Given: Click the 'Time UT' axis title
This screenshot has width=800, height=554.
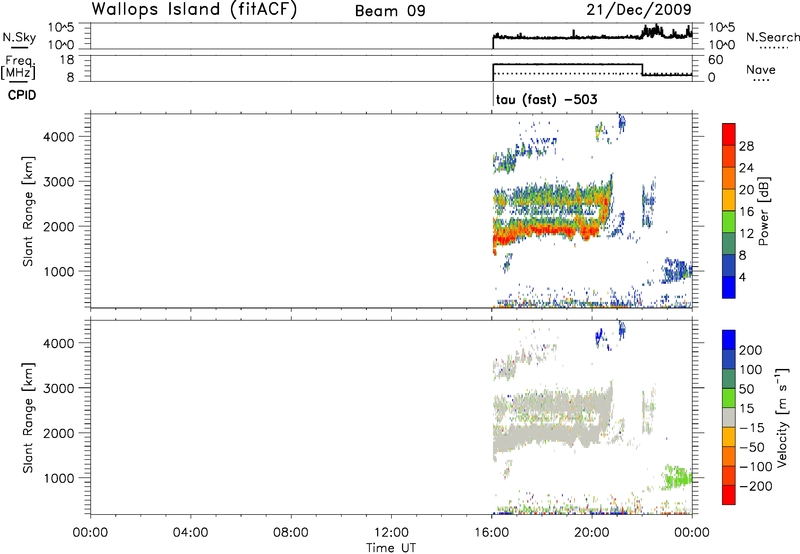Looking at the screenshot, I should (391, 548).
